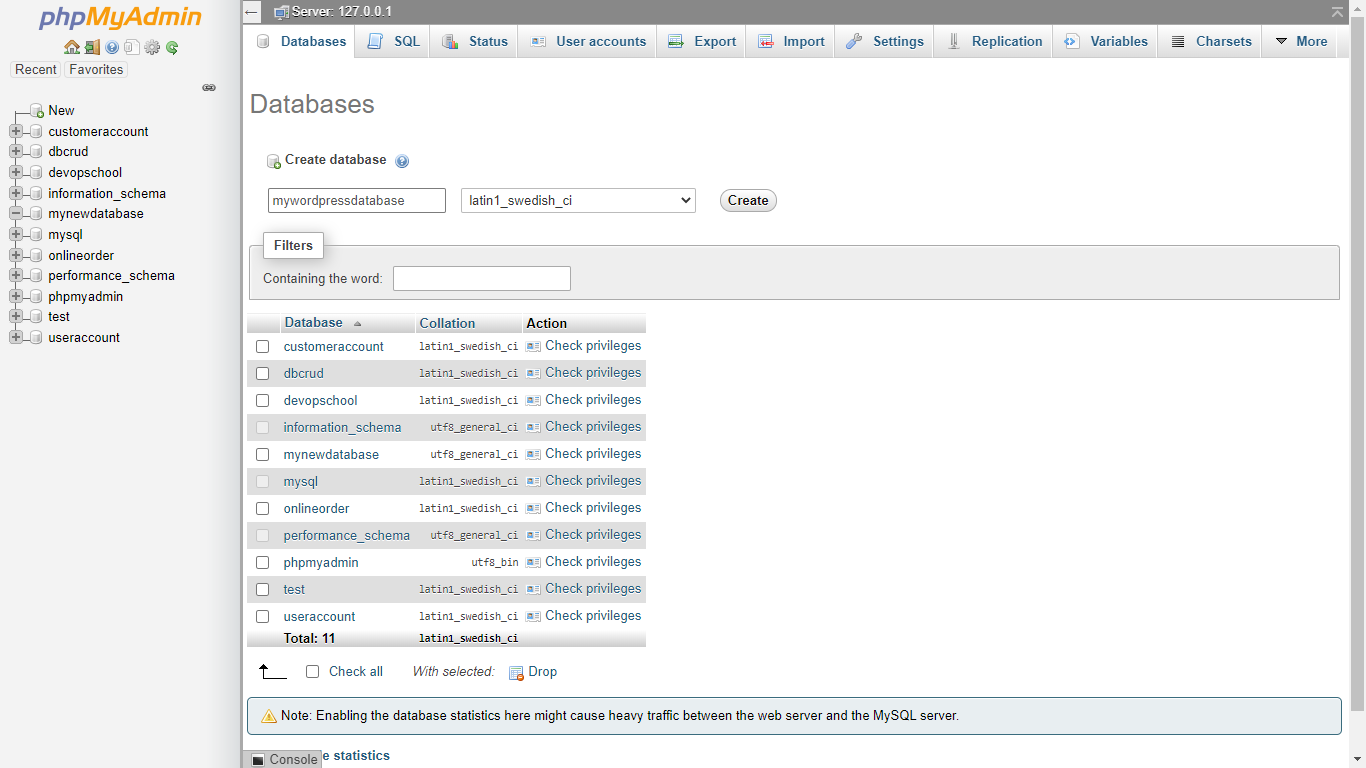Click Check privileges icon for devopschool

point(533,400)
